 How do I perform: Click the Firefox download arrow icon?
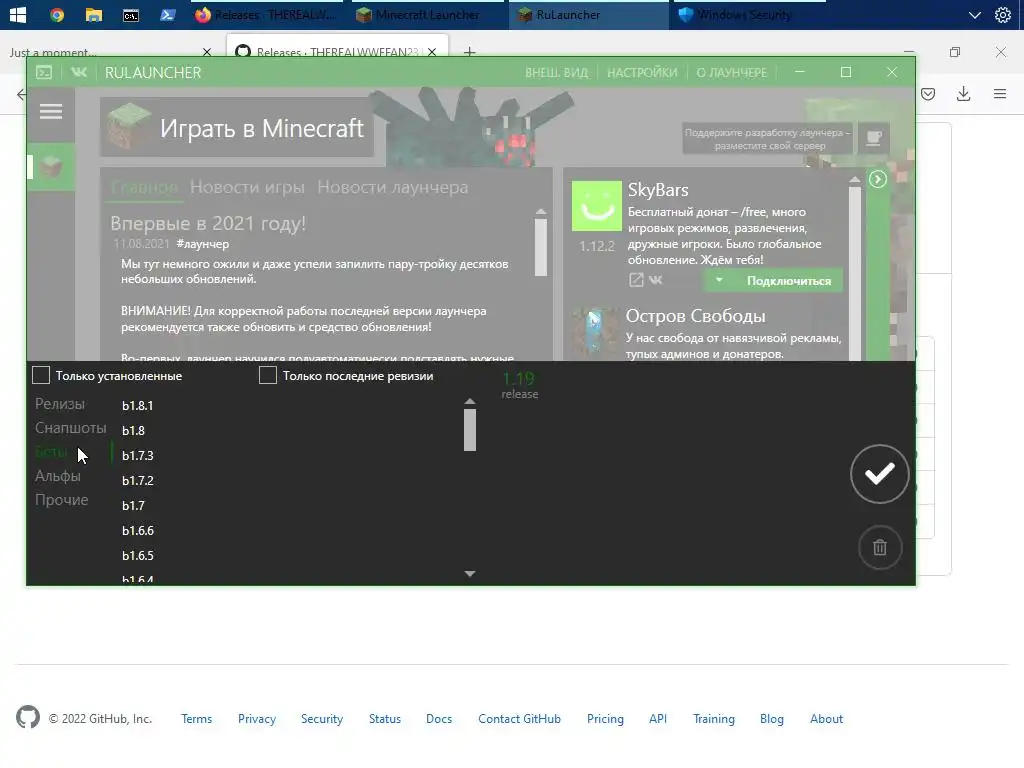tap(963, 94)
